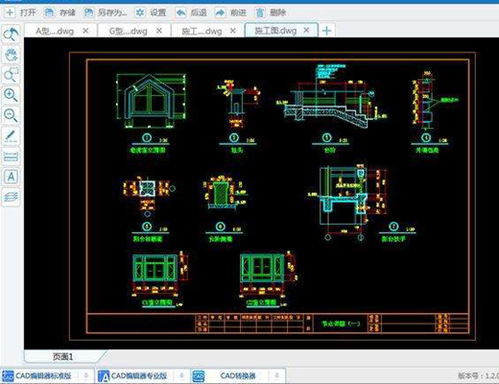Activate the pan hand tool

11,55
